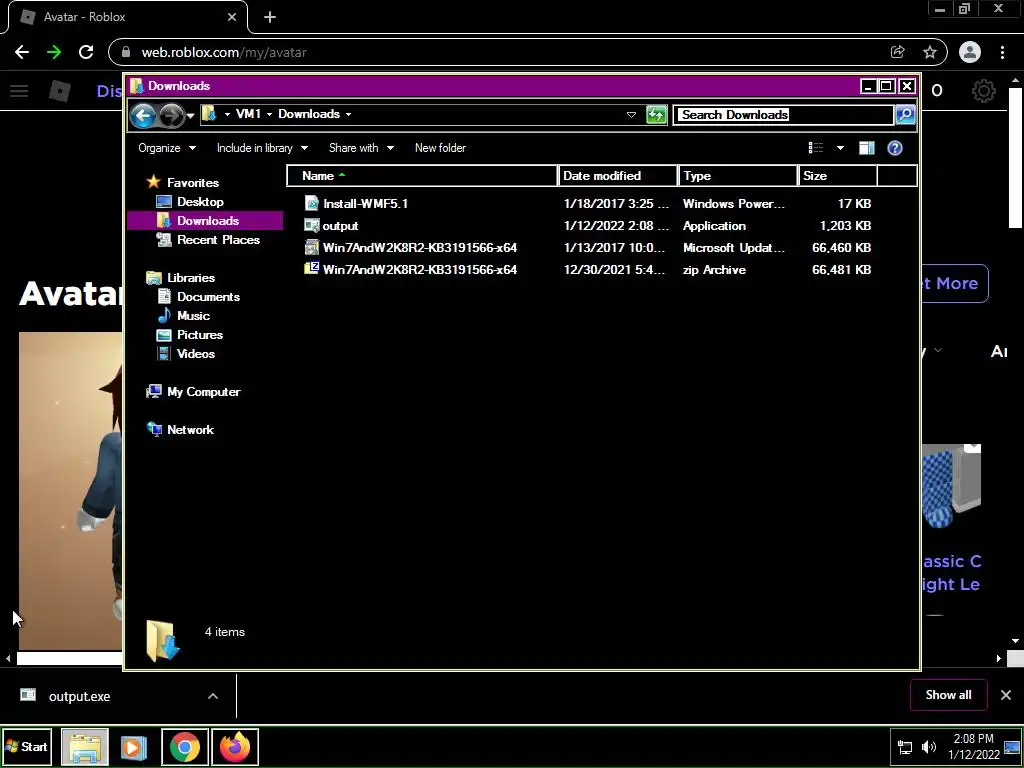Screen dimensions: 1024x768
Task: Click Favorites in navigation pane
Action: 193,183
